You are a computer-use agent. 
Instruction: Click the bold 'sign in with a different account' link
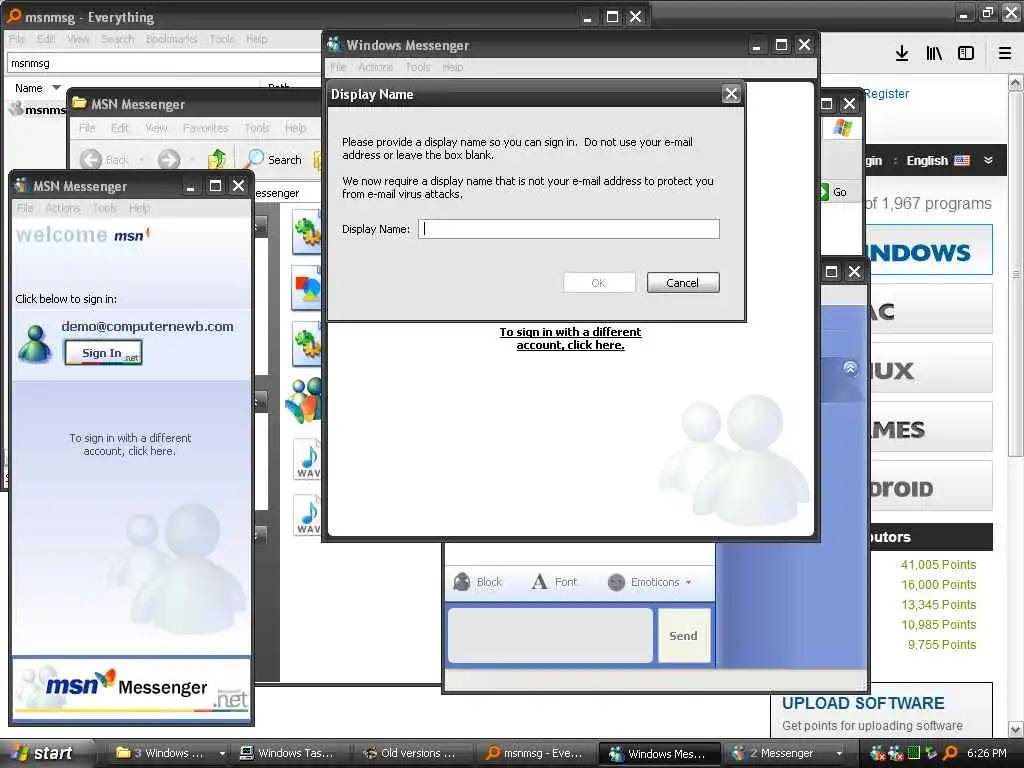570,338
